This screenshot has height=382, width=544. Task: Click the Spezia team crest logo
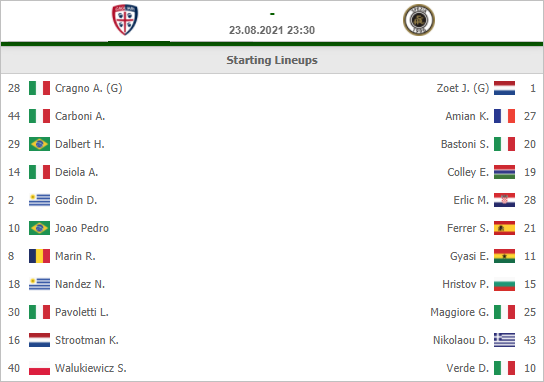click(x=419, y=20)
